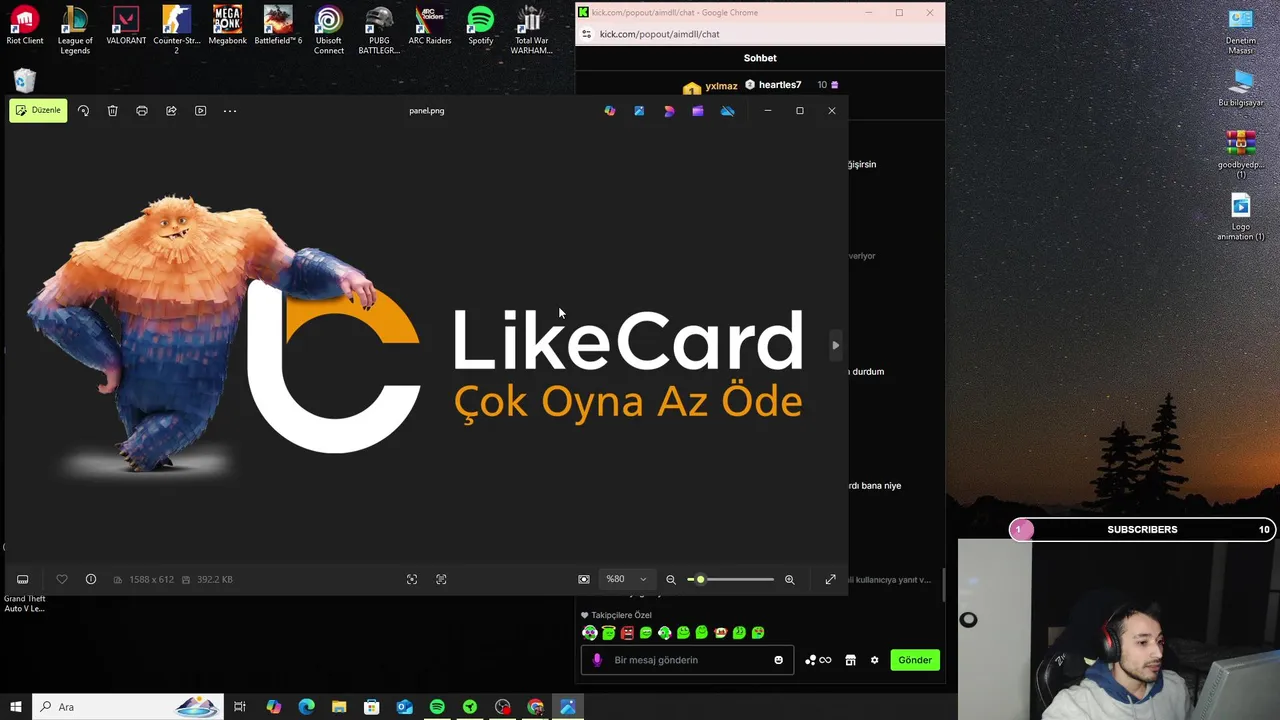Screen dimensions: 1280x720
Task: Click the chat identity icon with infinity symbol
Action: pyautogui.click(x=817, y=660)
